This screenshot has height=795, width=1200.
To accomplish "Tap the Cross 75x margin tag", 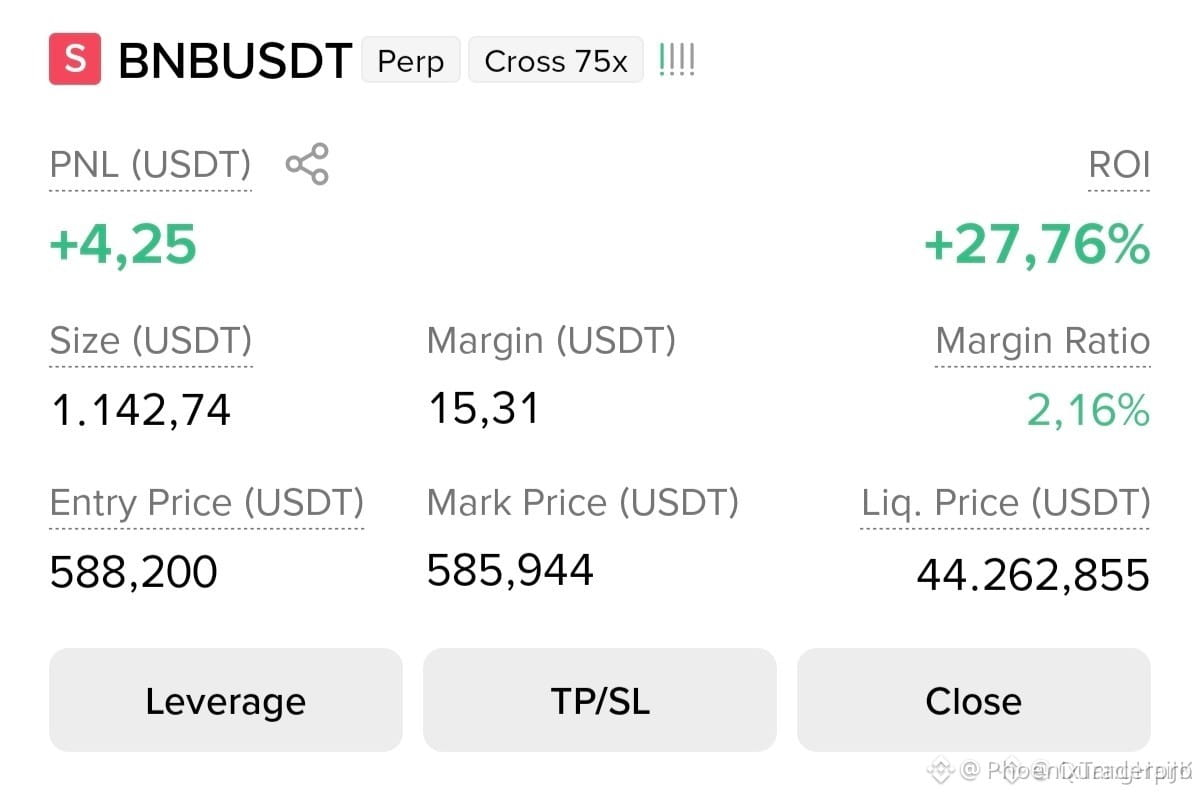I will (x=556, y=61).
